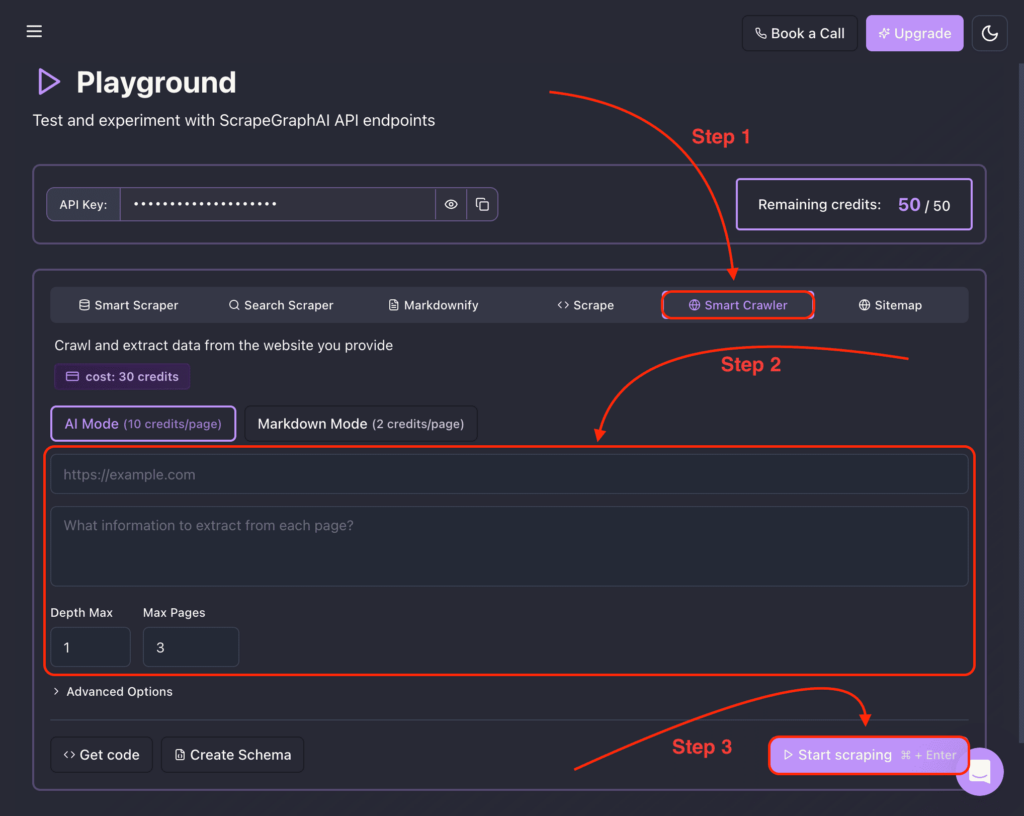
Task: Click the Upgrade button
Action: click(x=914, y=33)
